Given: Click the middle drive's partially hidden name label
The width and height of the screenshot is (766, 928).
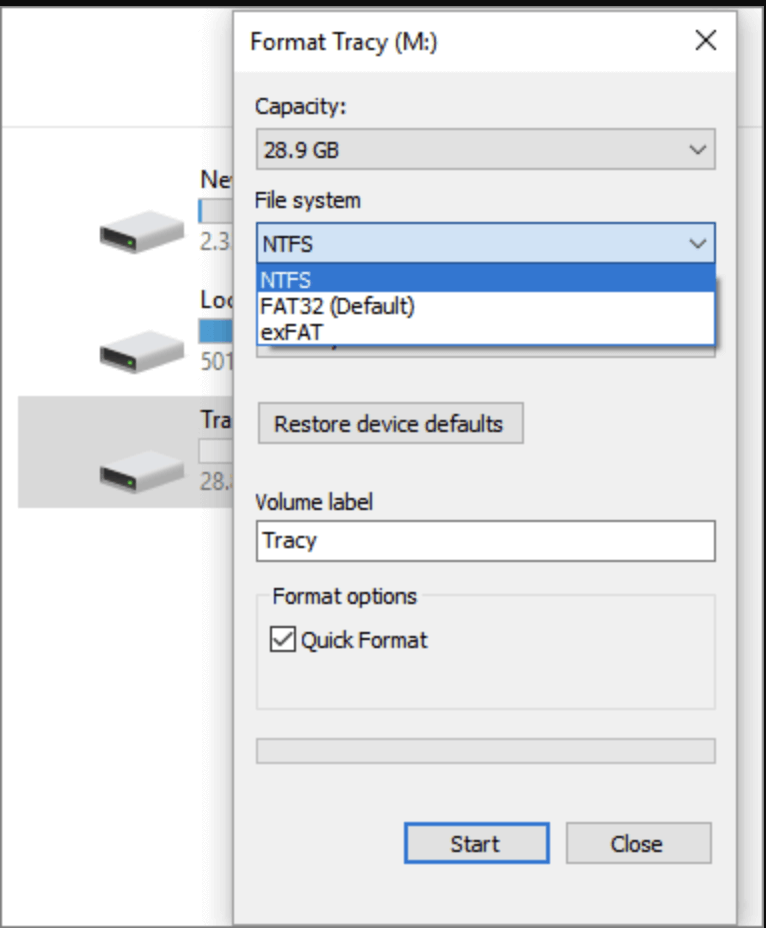Looking at the screenshot, I should tap(217, 300).
